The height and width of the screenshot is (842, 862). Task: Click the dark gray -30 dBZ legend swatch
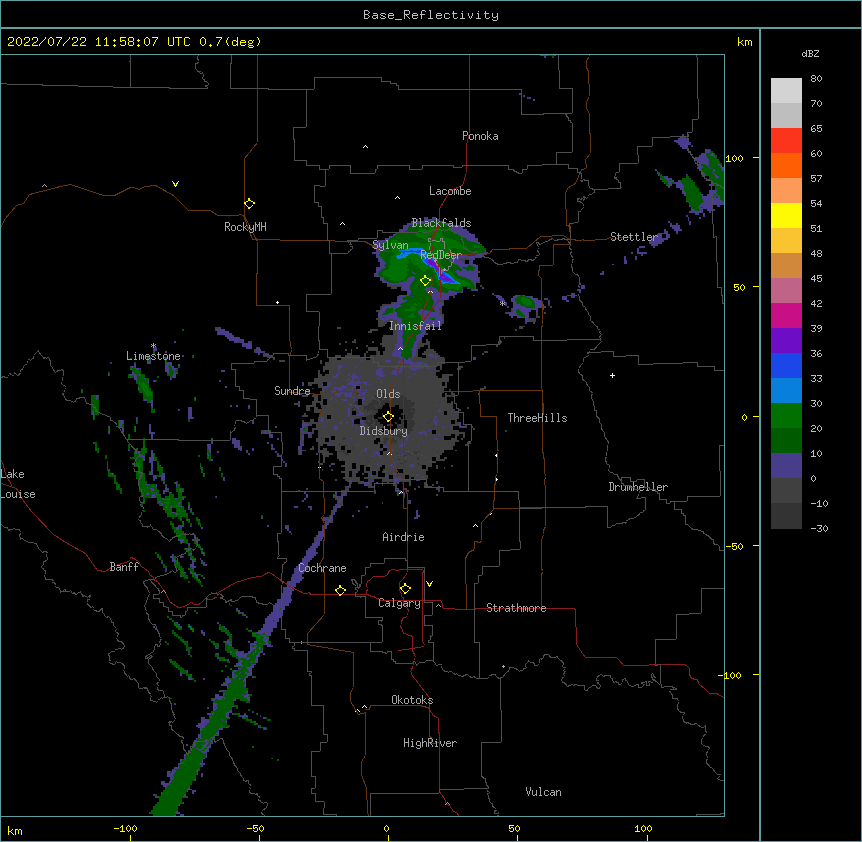pyautogui.click(x=786, y=516)
